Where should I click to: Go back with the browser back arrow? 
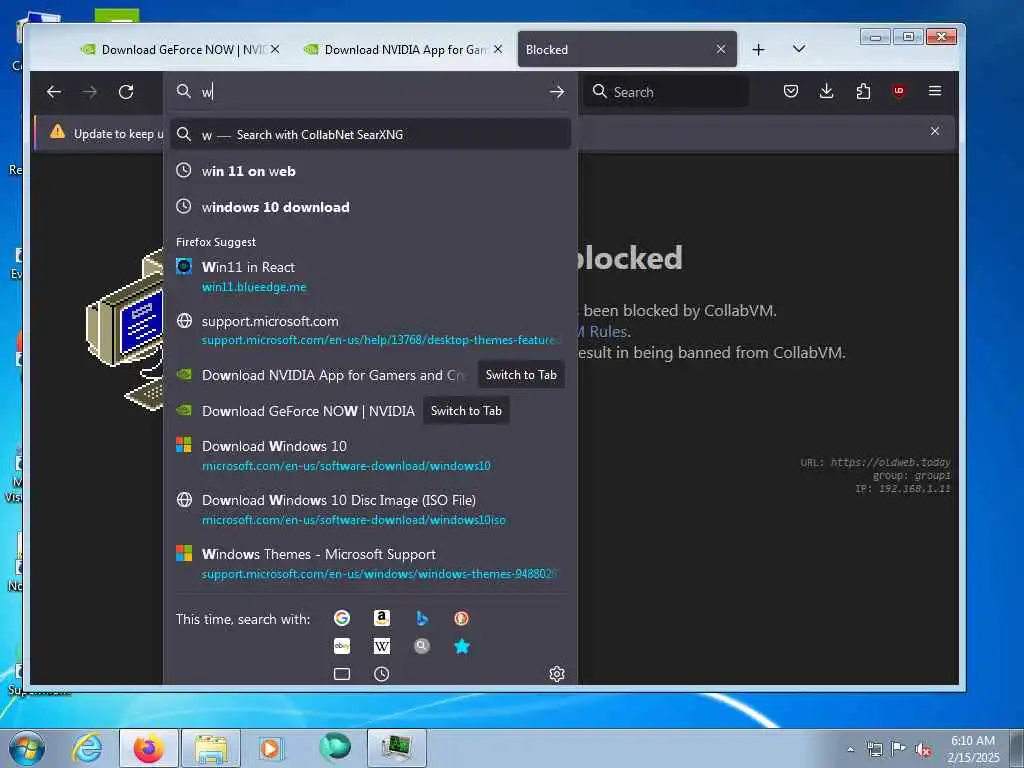(x=54, y=91)
